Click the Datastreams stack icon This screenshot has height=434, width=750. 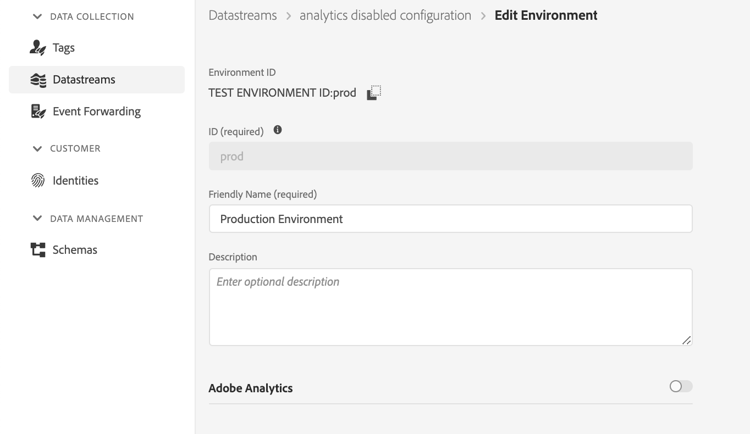tap(38, 80)
